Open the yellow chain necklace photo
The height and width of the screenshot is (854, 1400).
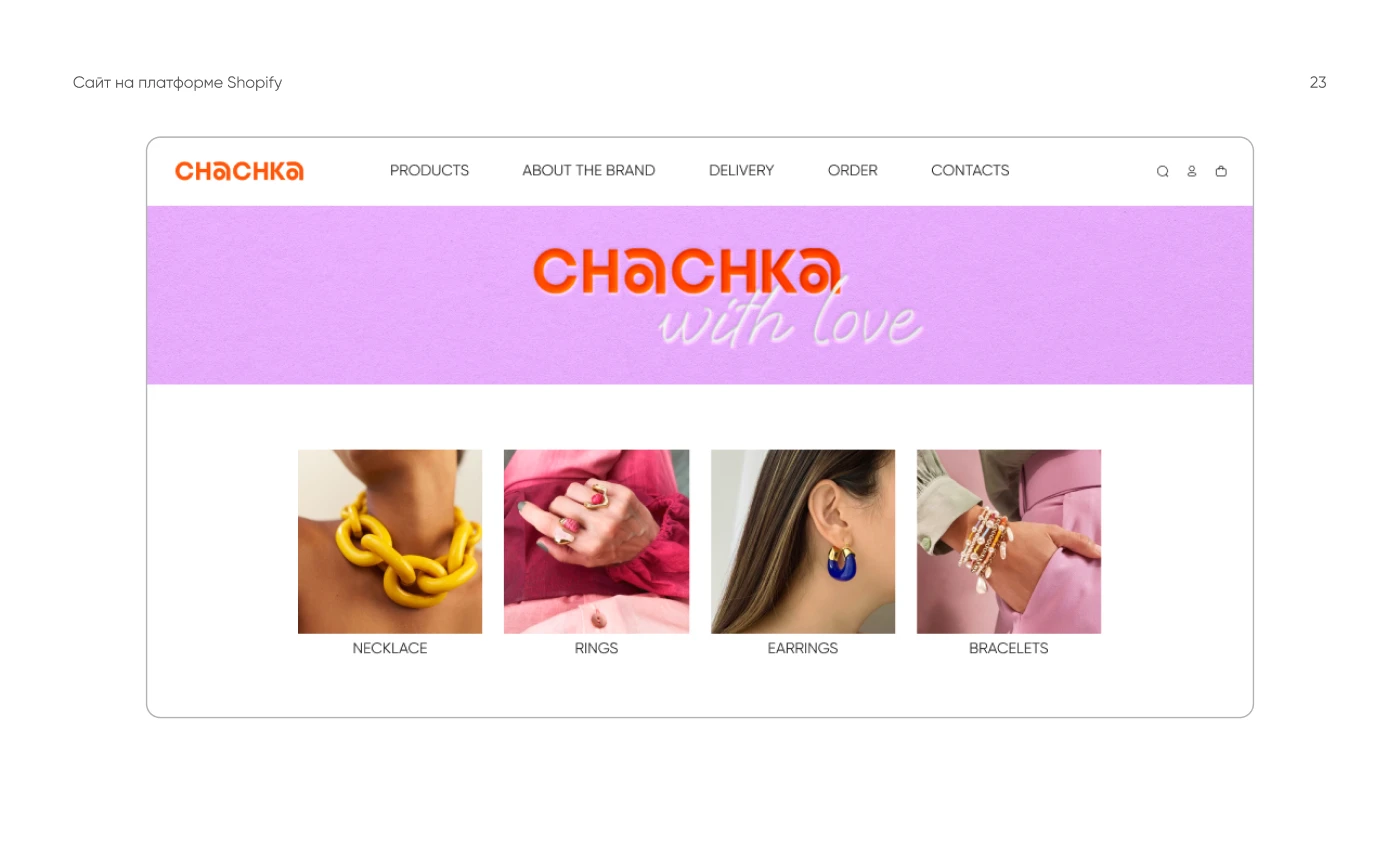point(390,541)
